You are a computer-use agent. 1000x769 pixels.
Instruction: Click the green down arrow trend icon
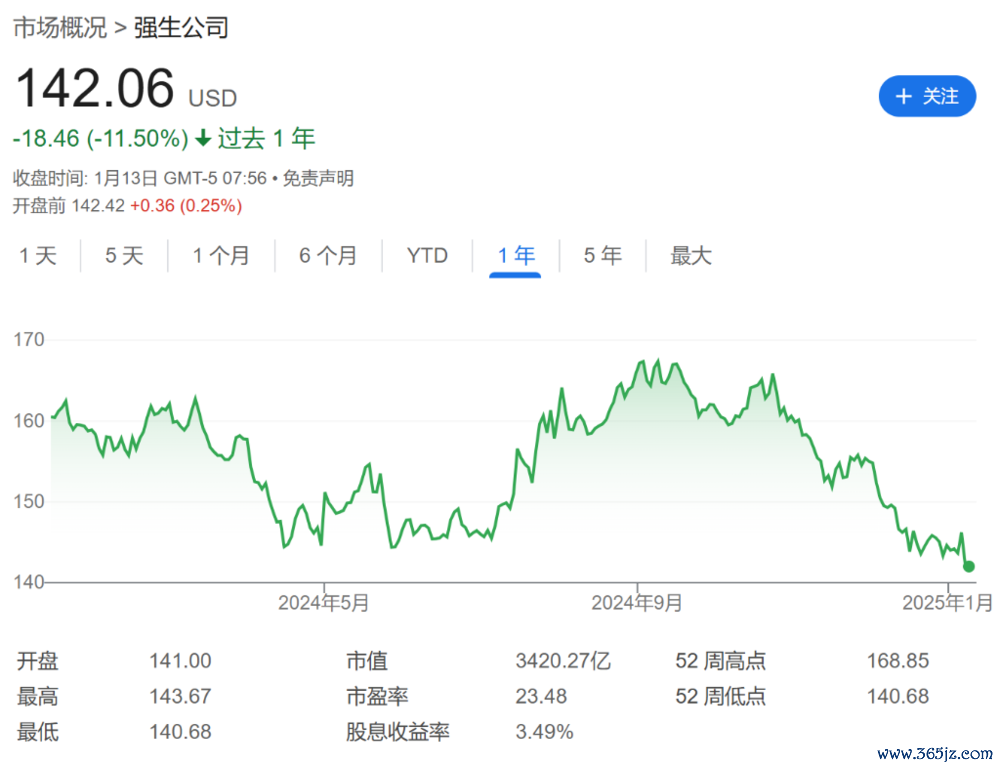click(x=203, y=138)
